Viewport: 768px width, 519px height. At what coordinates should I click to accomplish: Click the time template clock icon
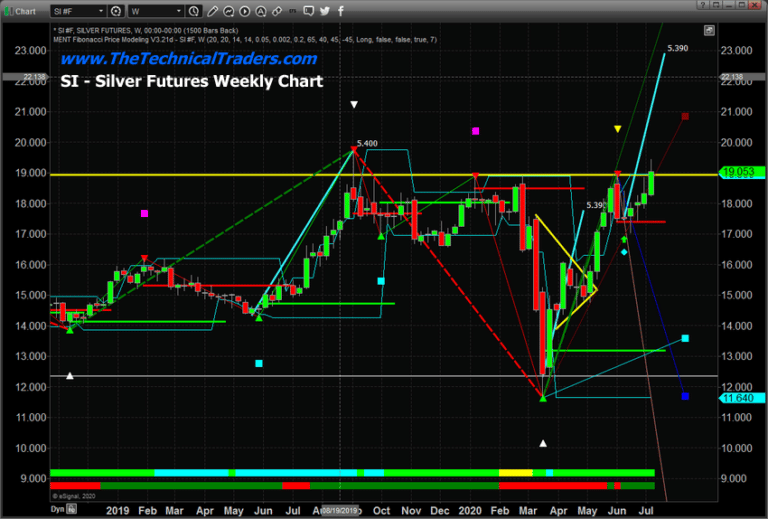click(x=193, y=11)
